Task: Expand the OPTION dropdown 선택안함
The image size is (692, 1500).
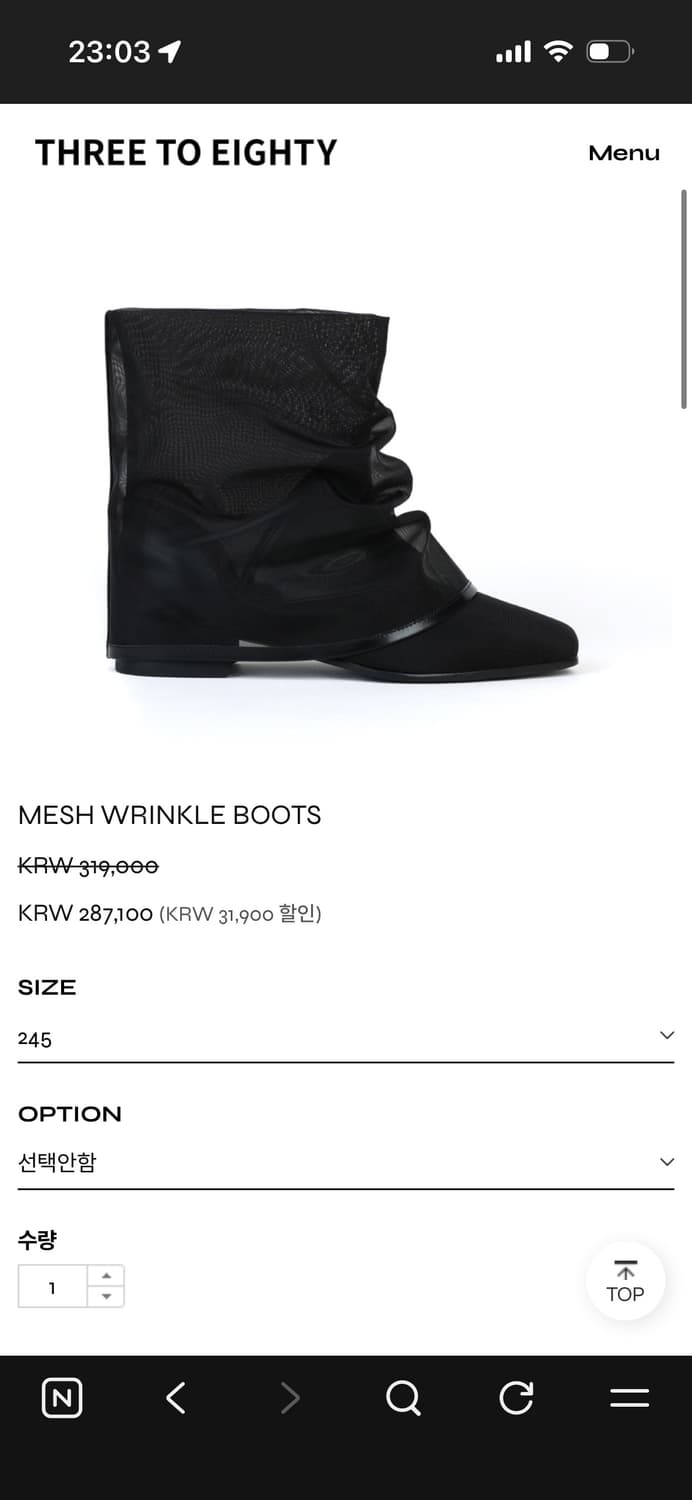Action: (346, 1163)
